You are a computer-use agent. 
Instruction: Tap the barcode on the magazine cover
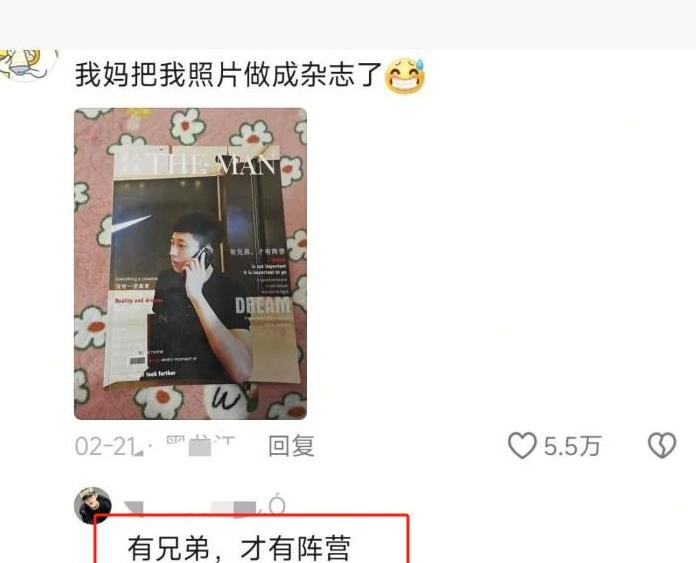[137, 361]
